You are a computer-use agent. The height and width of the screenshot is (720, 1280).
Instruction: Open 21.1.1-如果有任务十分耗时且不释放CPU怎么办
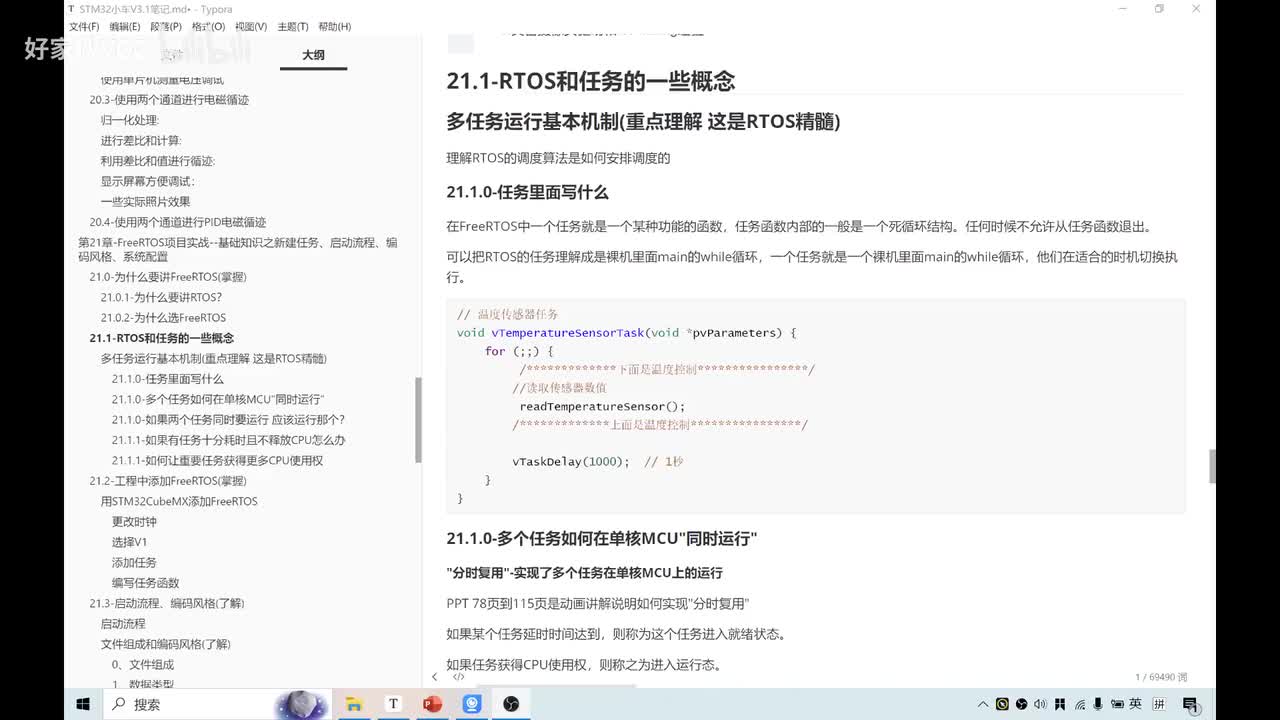click(x=228, y=440)
